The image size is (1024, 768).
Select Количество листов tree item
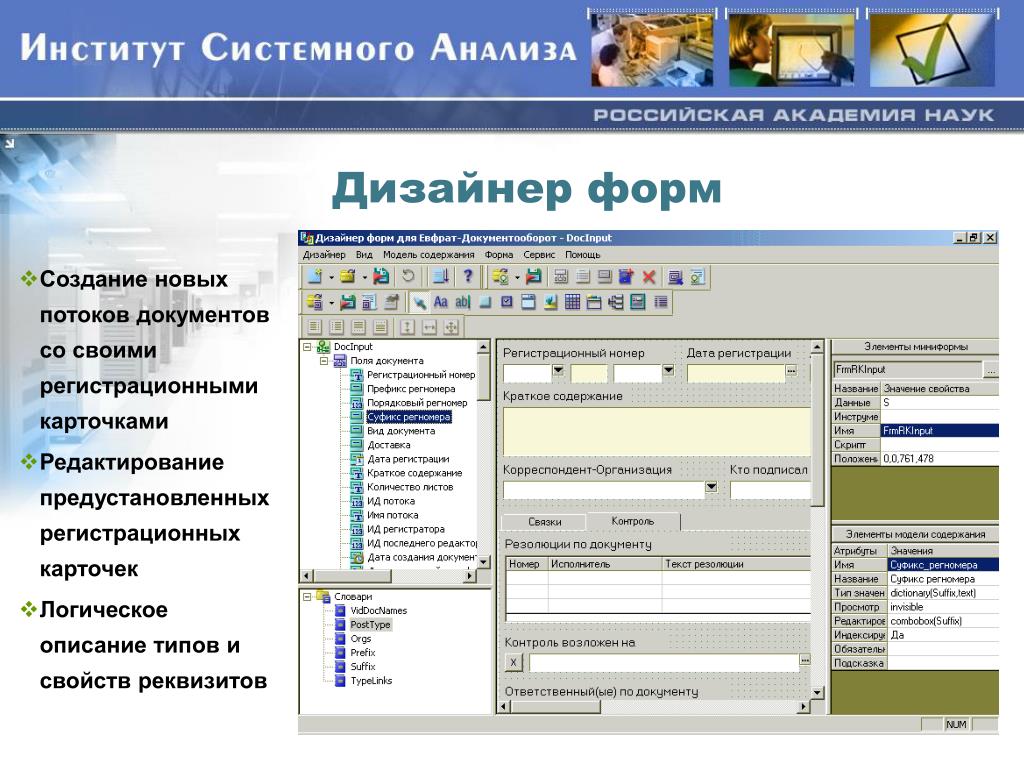410,487
